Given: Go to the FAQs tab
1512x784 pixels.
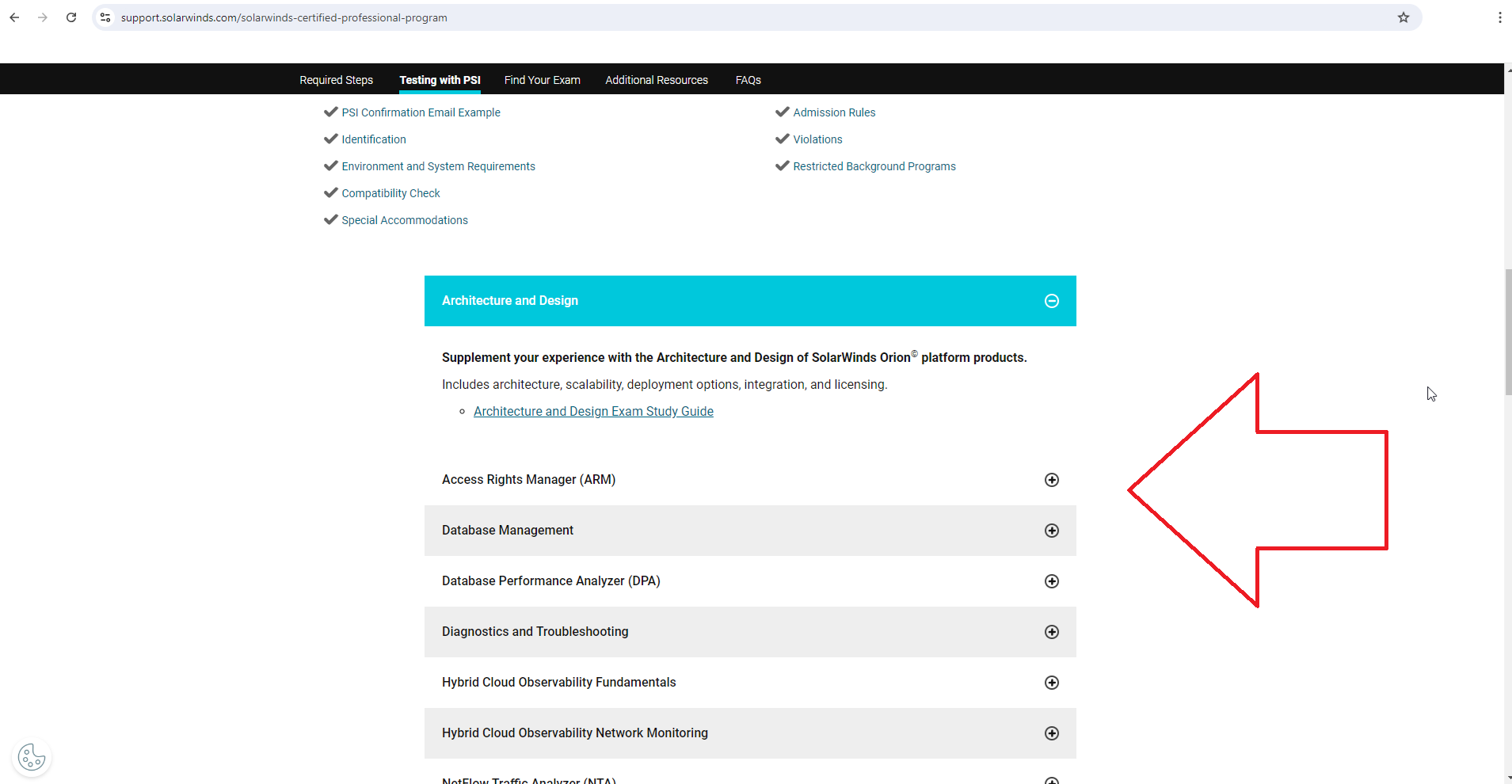Looking at the screenshot, I should click(748, 80).
